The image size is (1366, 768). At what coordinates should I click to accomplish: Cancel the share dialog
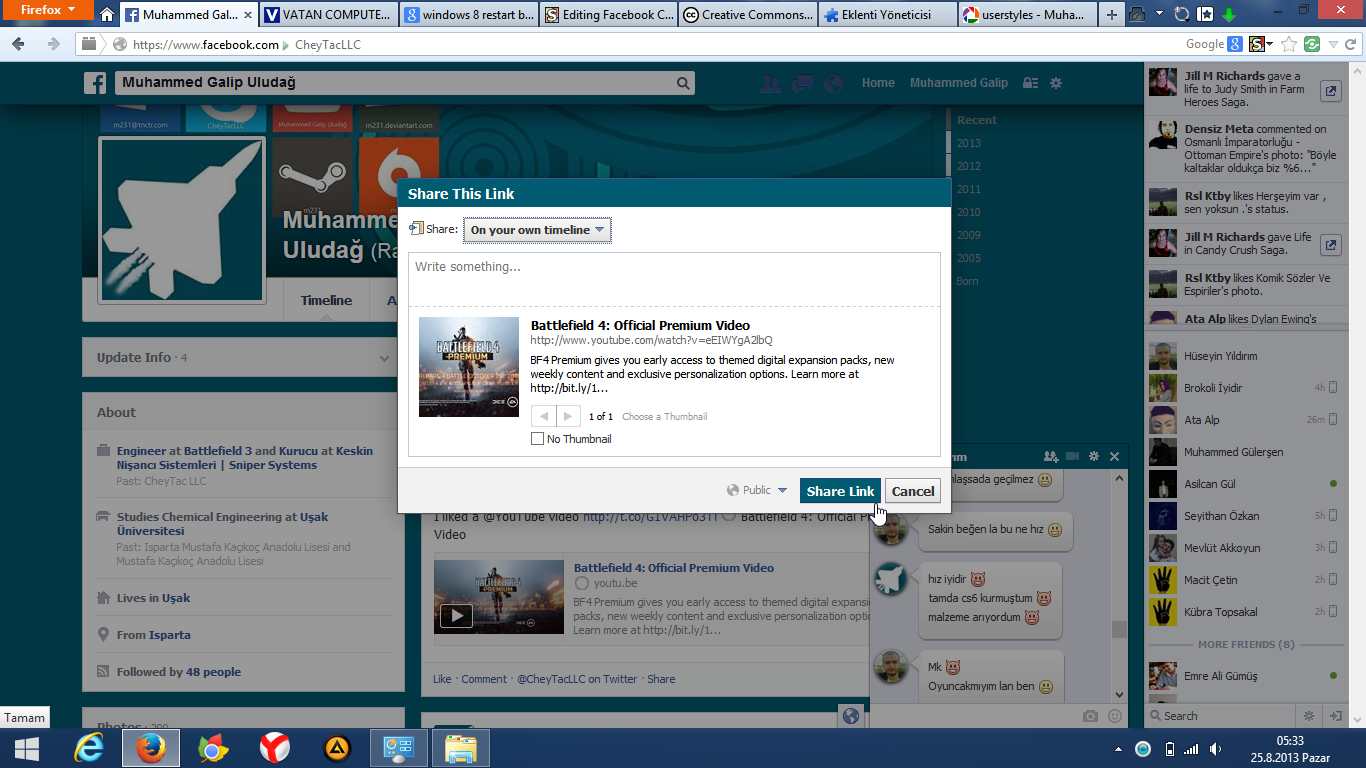coord(912,491)
